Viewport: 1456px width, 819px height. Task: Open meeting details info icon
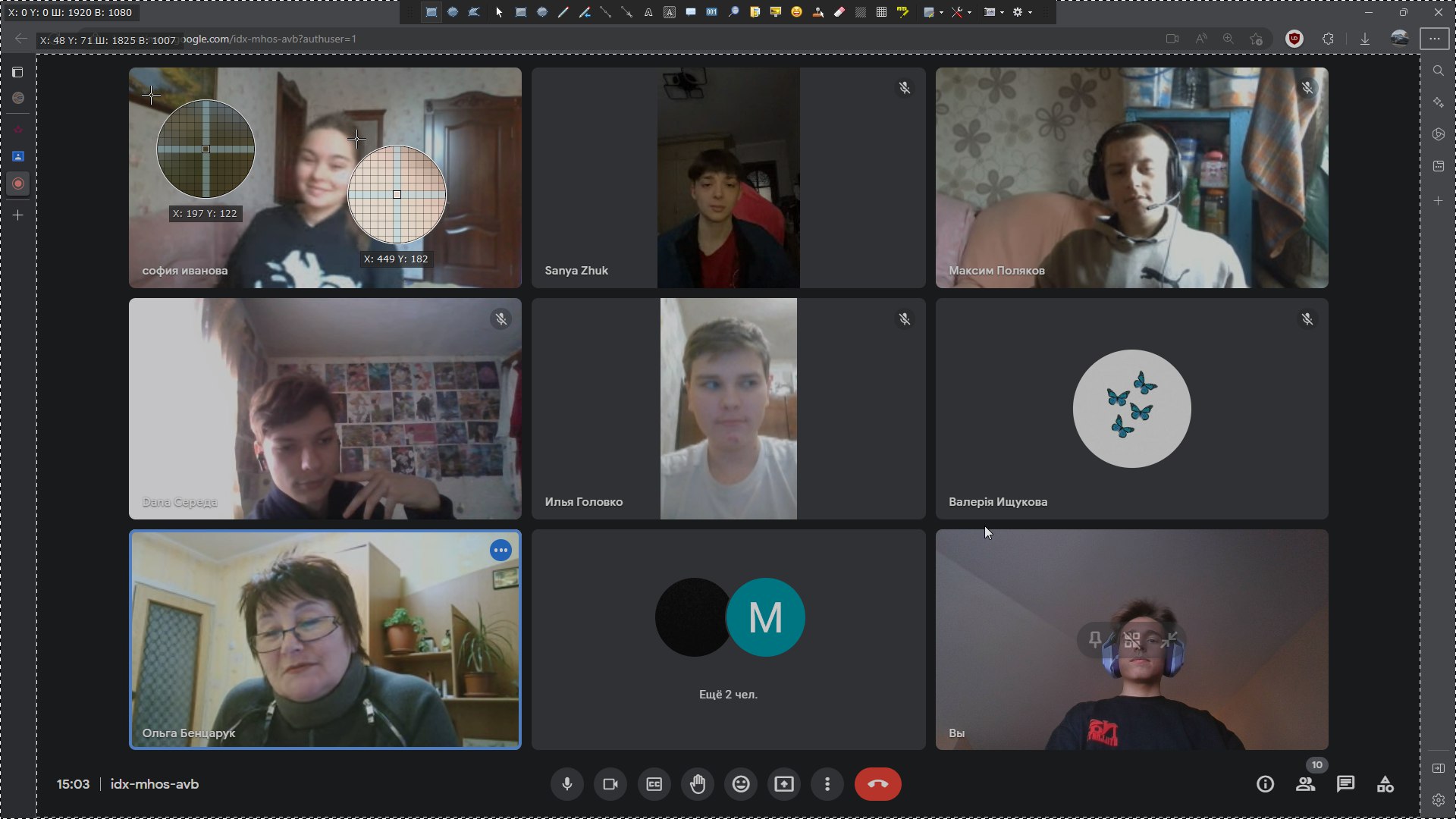[x=1265, y=784]
